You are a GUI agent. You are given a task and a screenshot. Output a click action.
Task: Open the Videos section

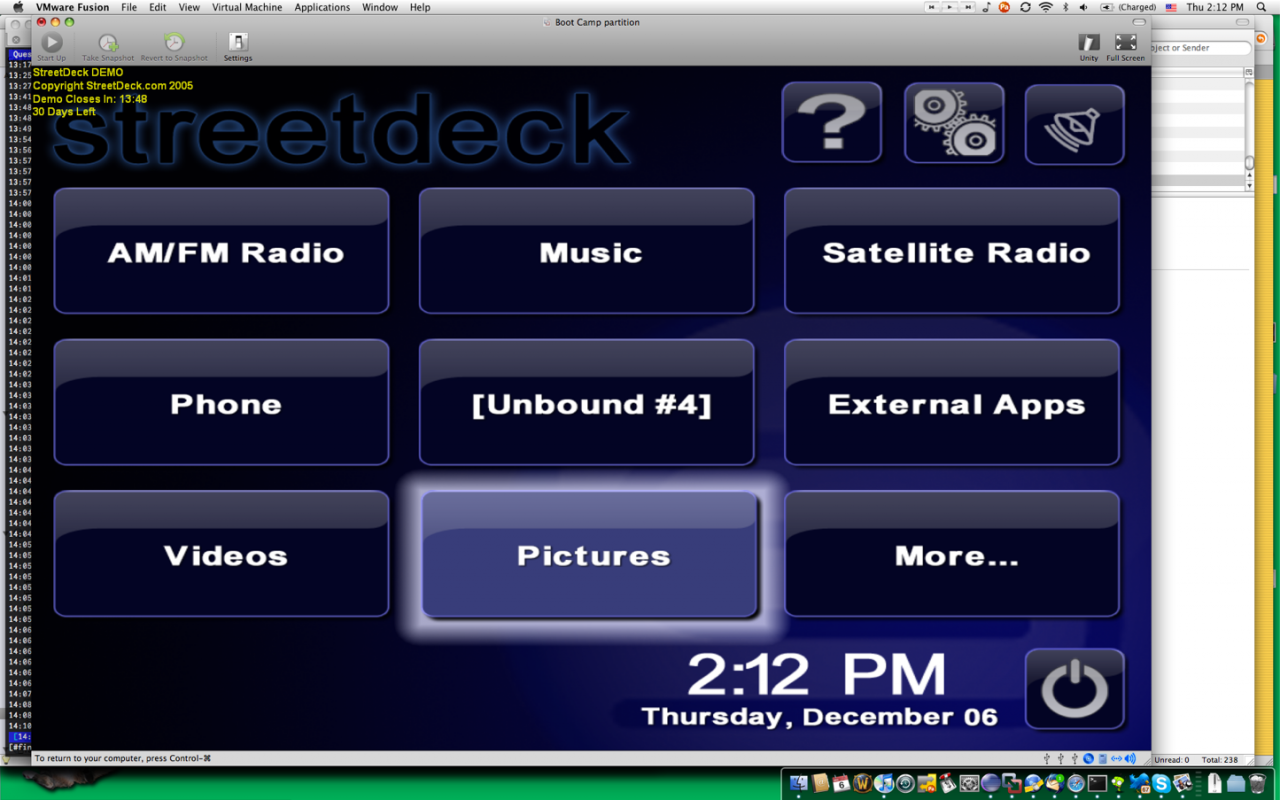click(221, 554)
